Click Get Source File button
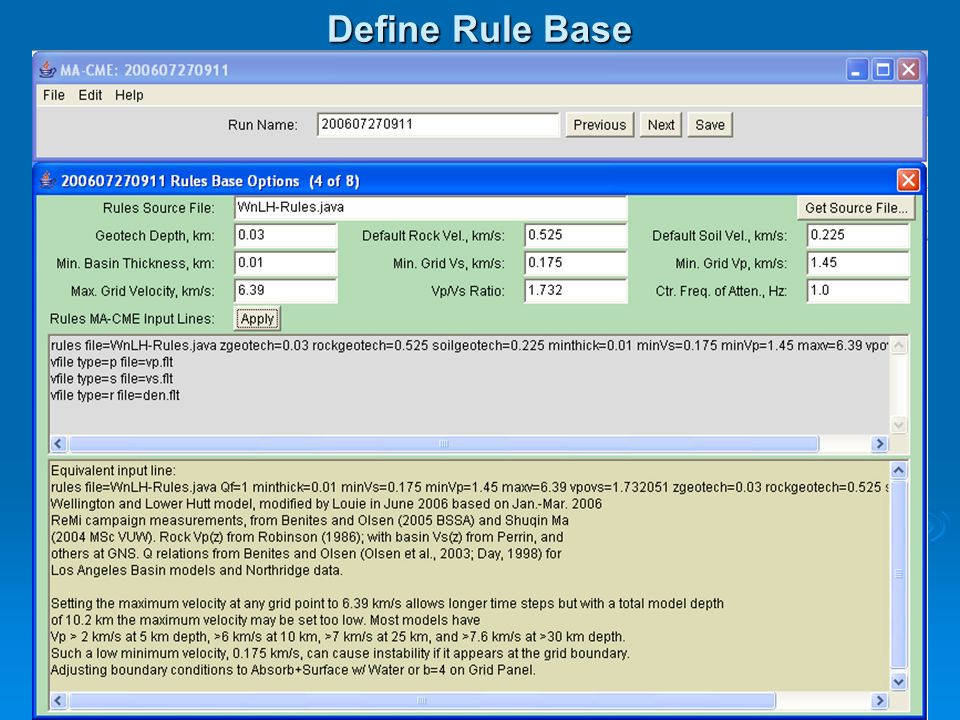960x720 pixels. (x=856, y=208)
